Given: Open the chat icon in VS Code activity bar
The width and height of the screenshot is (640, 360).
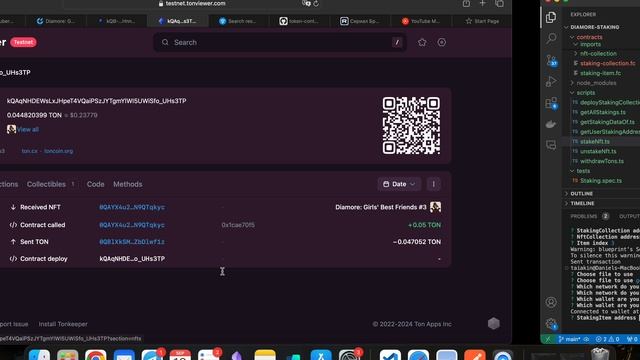Looking at the screenshot, I should tap(551, 145).
